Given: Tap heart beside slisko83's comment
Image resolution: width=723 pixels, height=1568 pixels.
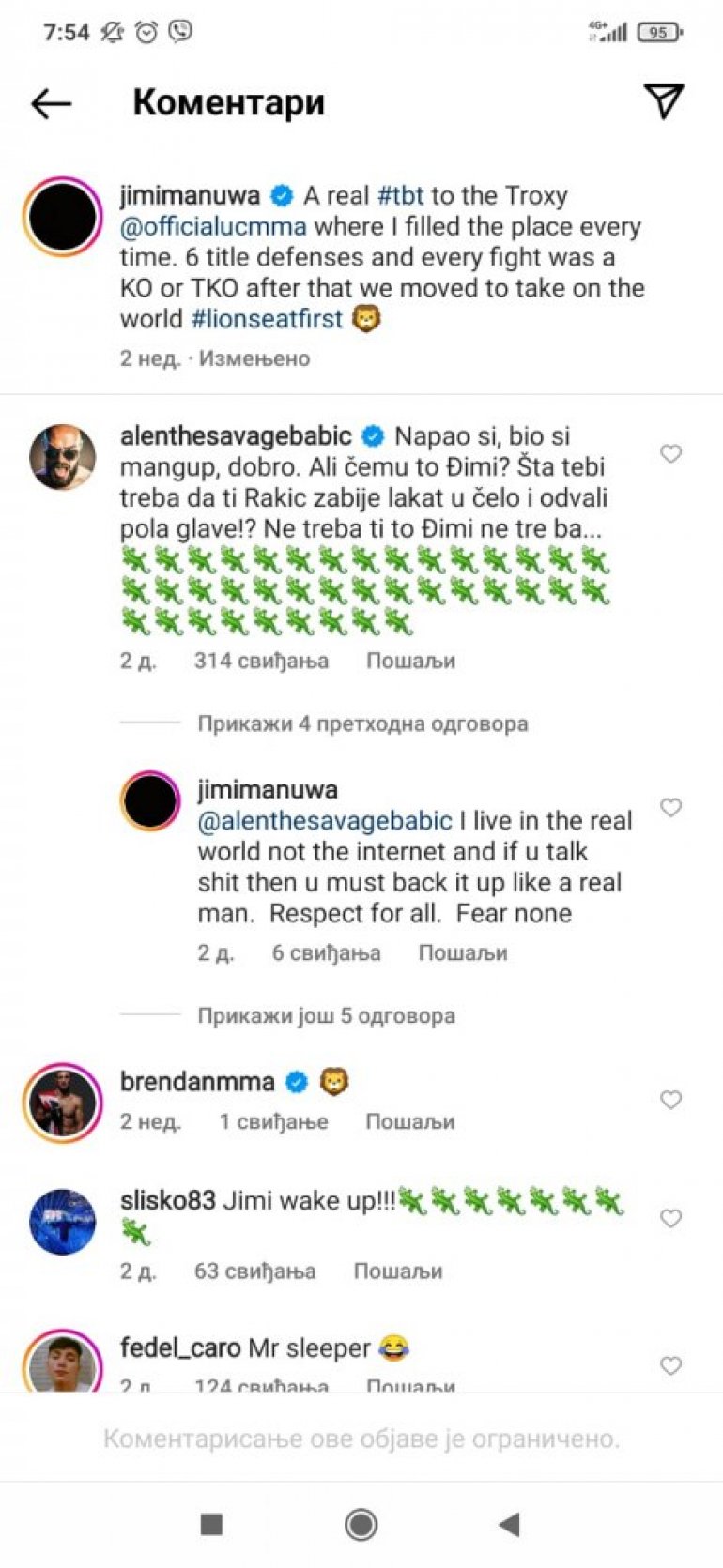Looking at the screenshot, I should (670, 1219).
